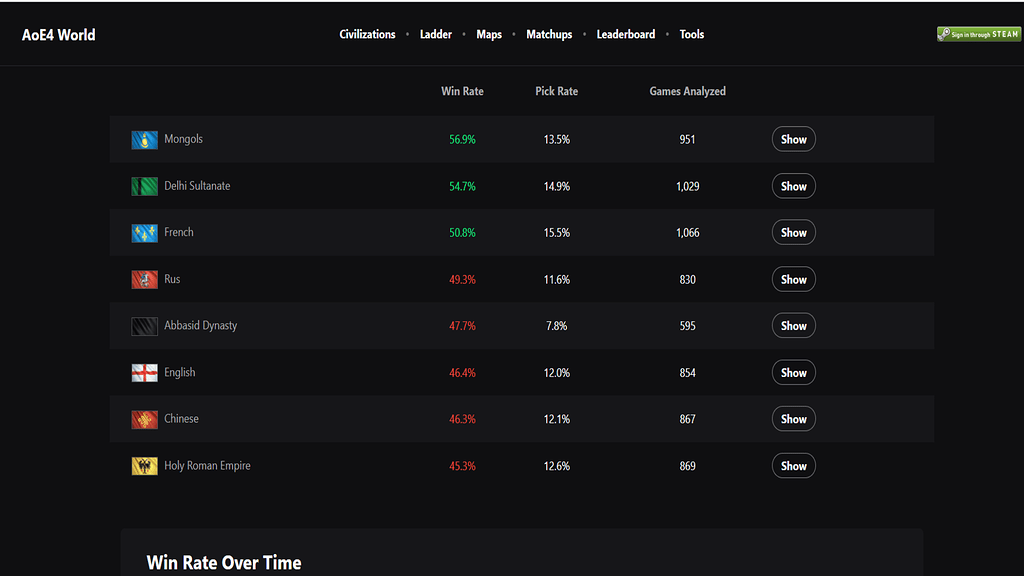Open the Tools menu
The width and height of the screenshot is (1024, 576).
point(692,35)
